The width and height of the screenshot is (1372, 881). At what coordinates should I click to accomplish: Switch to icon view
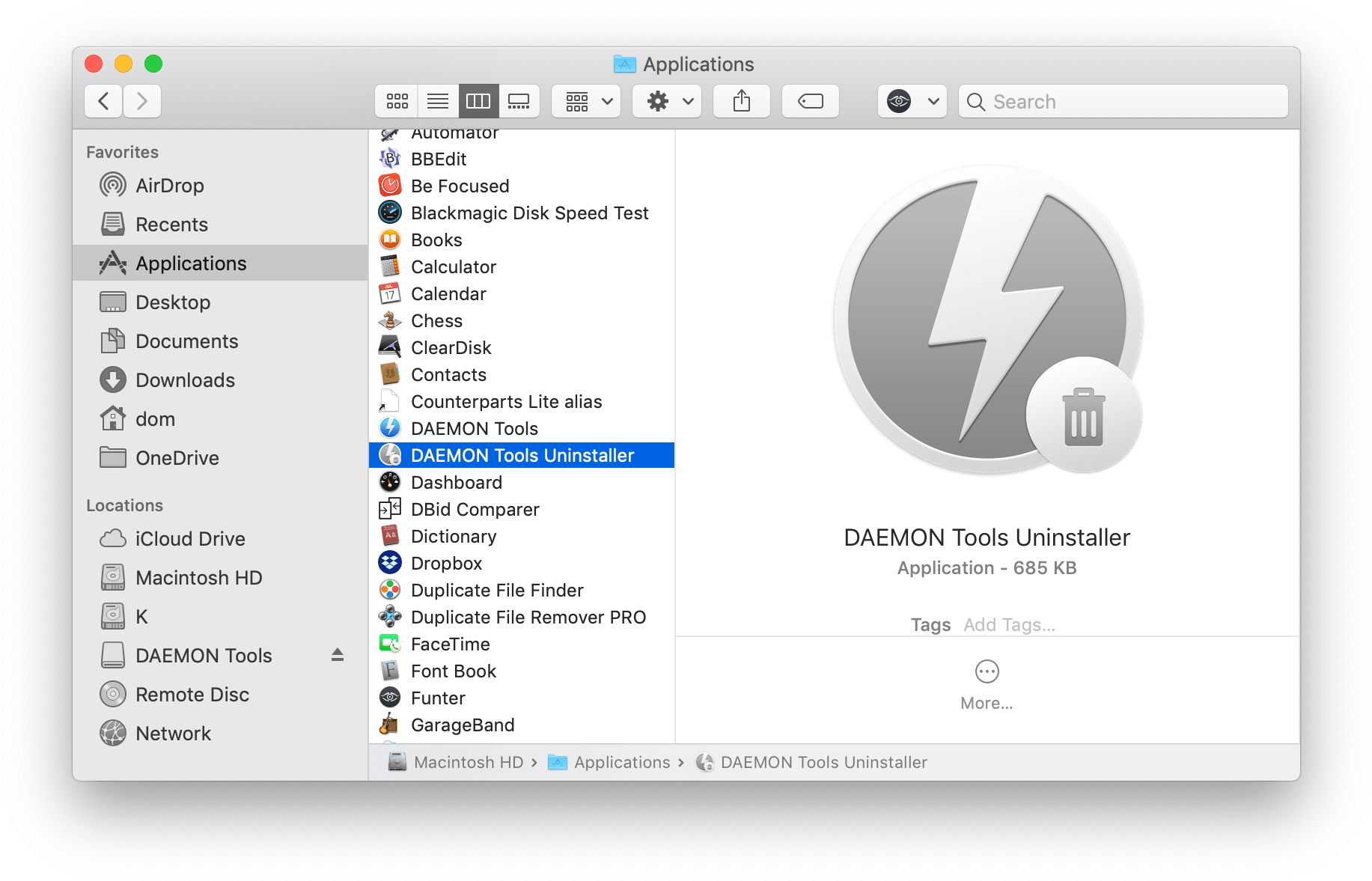(x=397, y=101)
